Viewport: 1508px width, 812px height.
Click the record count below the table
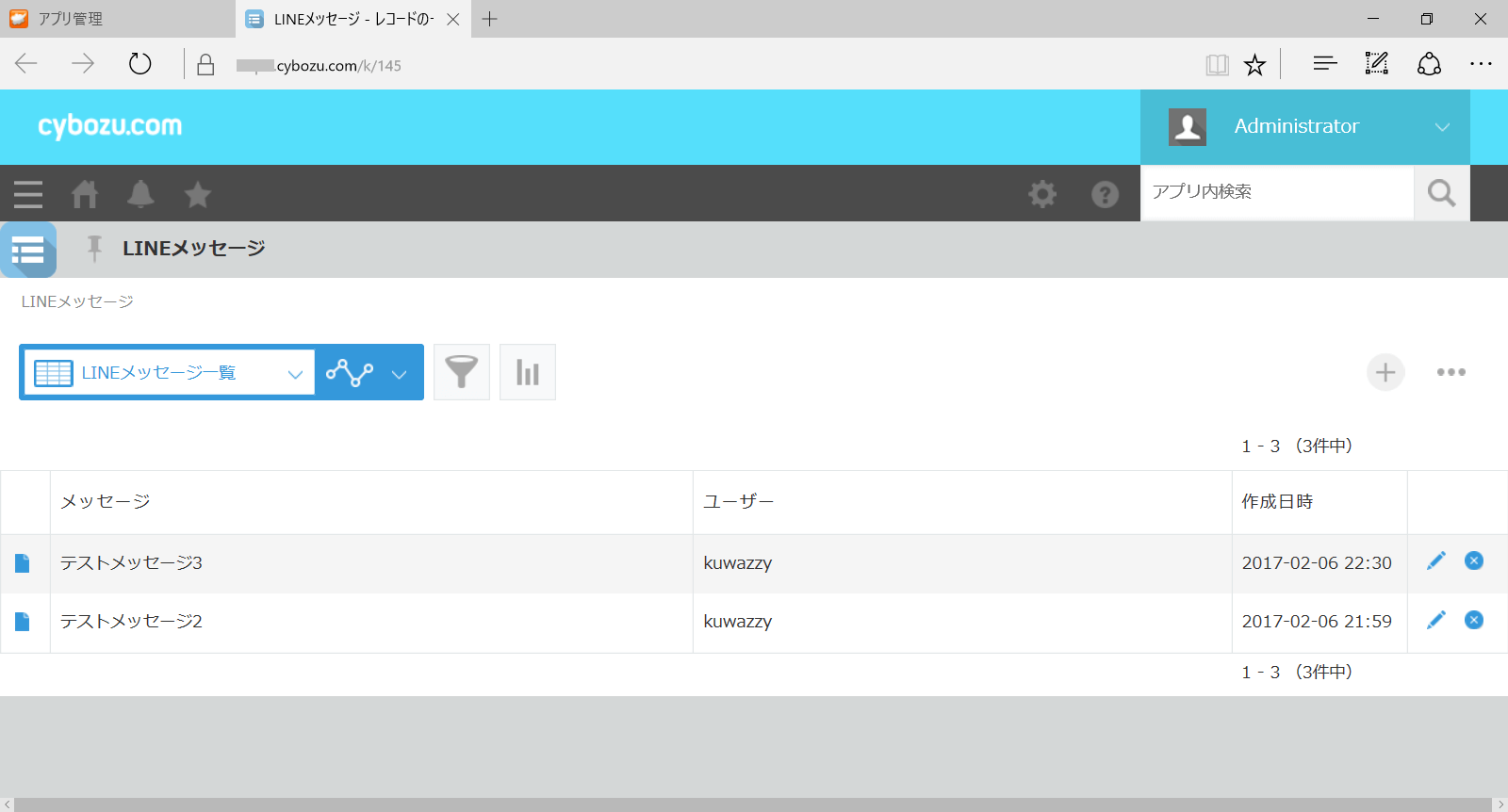pyautogui.click(x=1297, y=672)
